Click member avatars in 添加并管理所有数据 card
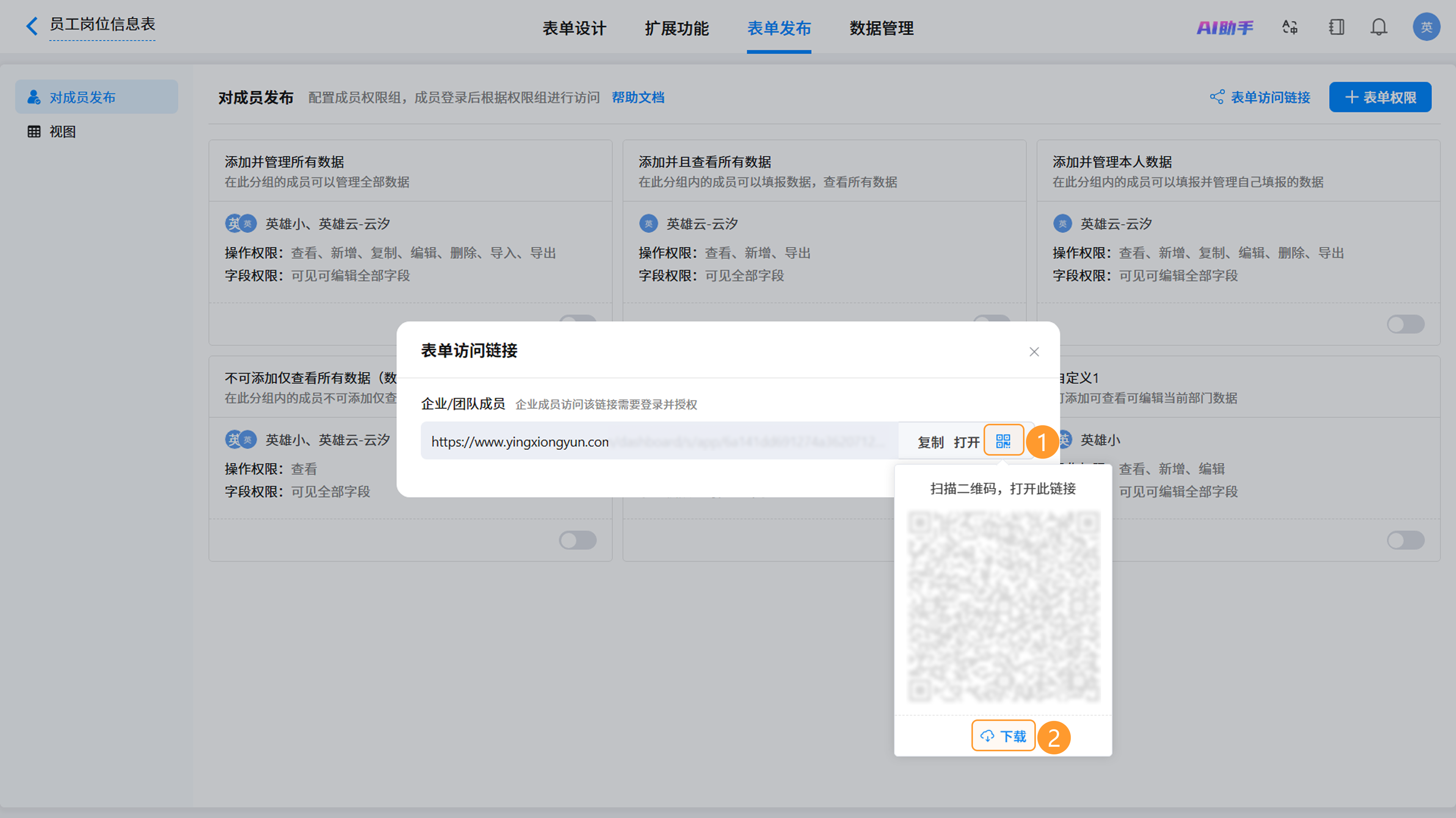1456x818 pixels. pos(241,224)
